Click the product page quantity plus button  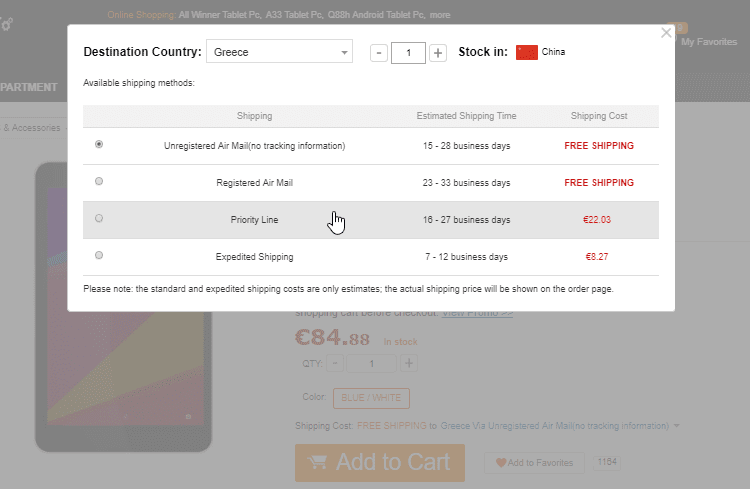[x=409, y=364]
